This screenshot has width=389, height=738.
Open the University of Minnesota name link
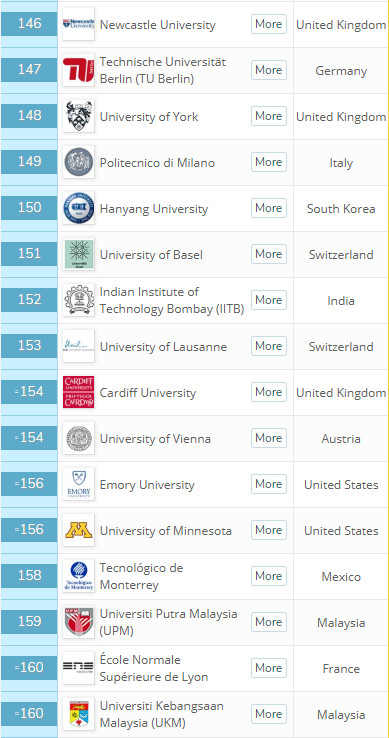click(166, 531)
